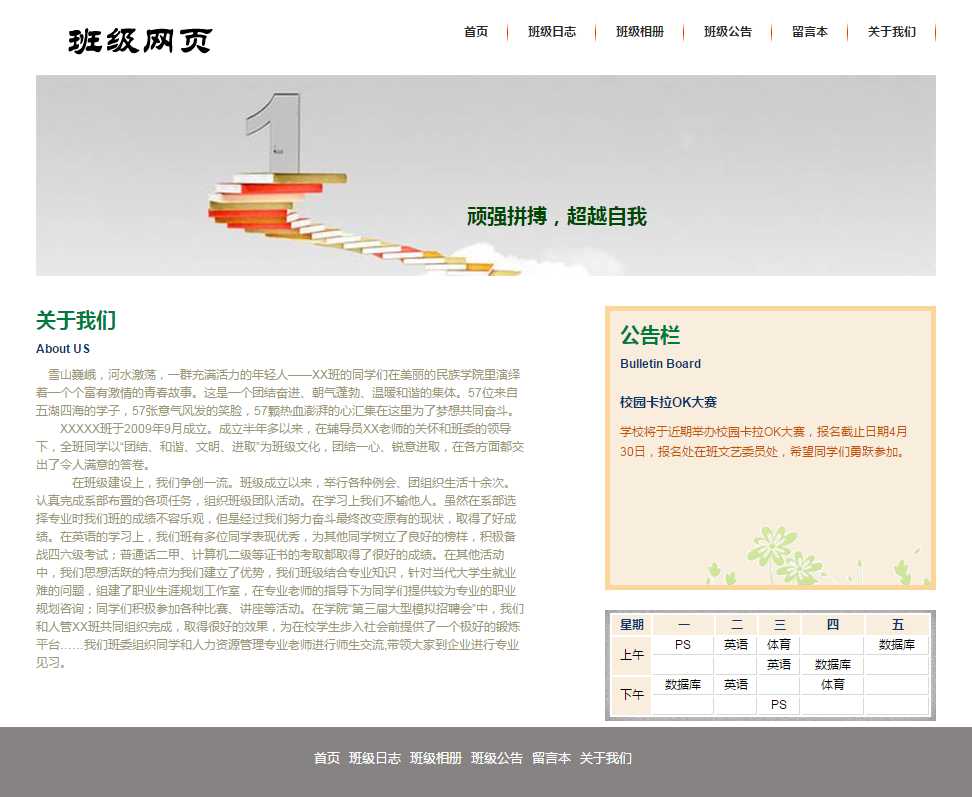
Task: Open 班级相册 from the header navigation
Action: click(640, 32)
